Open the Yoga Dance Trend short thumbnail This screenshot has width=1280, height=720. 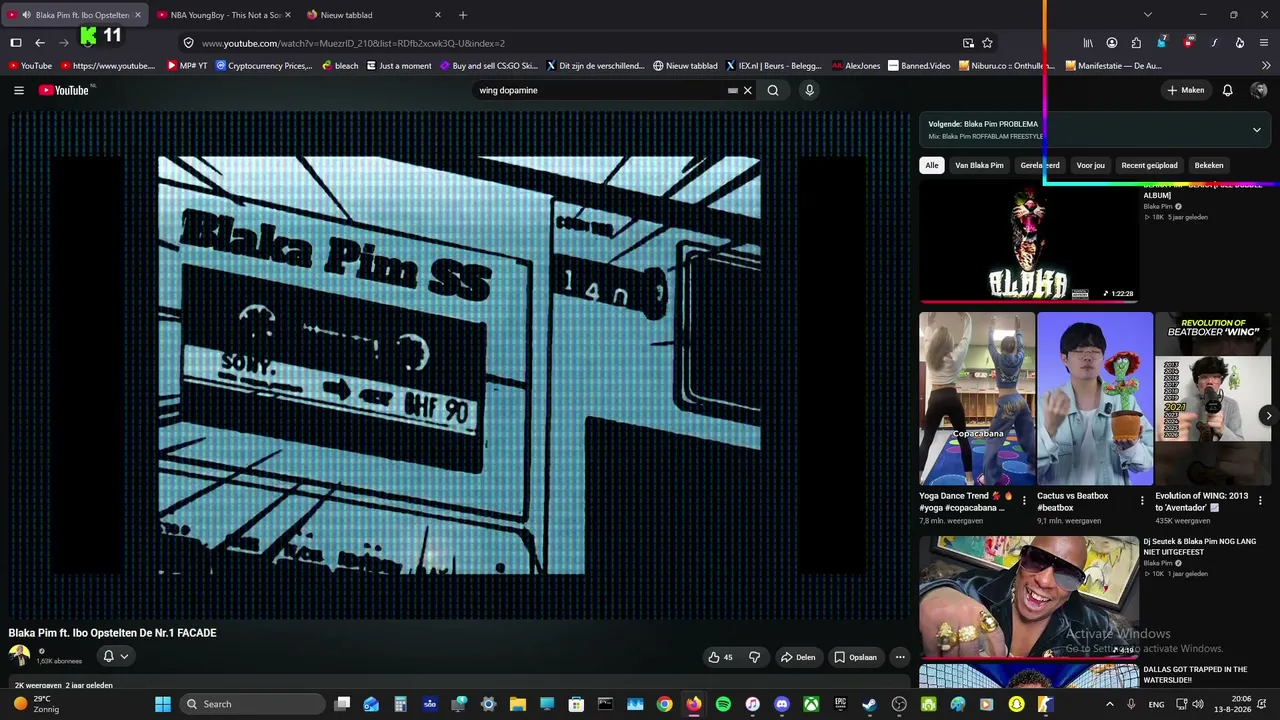977,399
